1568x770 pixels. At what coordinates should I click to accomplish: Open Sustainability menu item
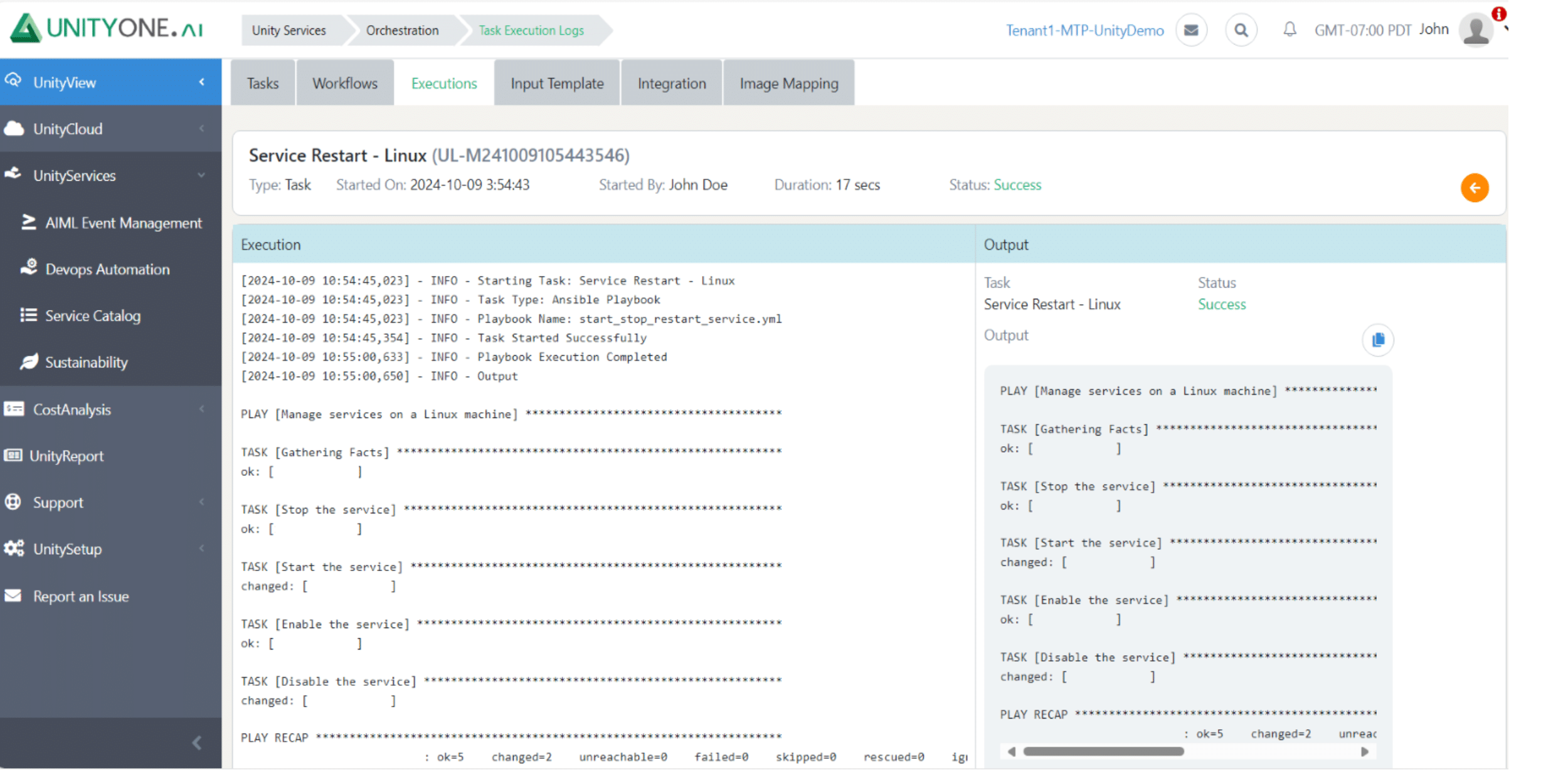[86, 362]
